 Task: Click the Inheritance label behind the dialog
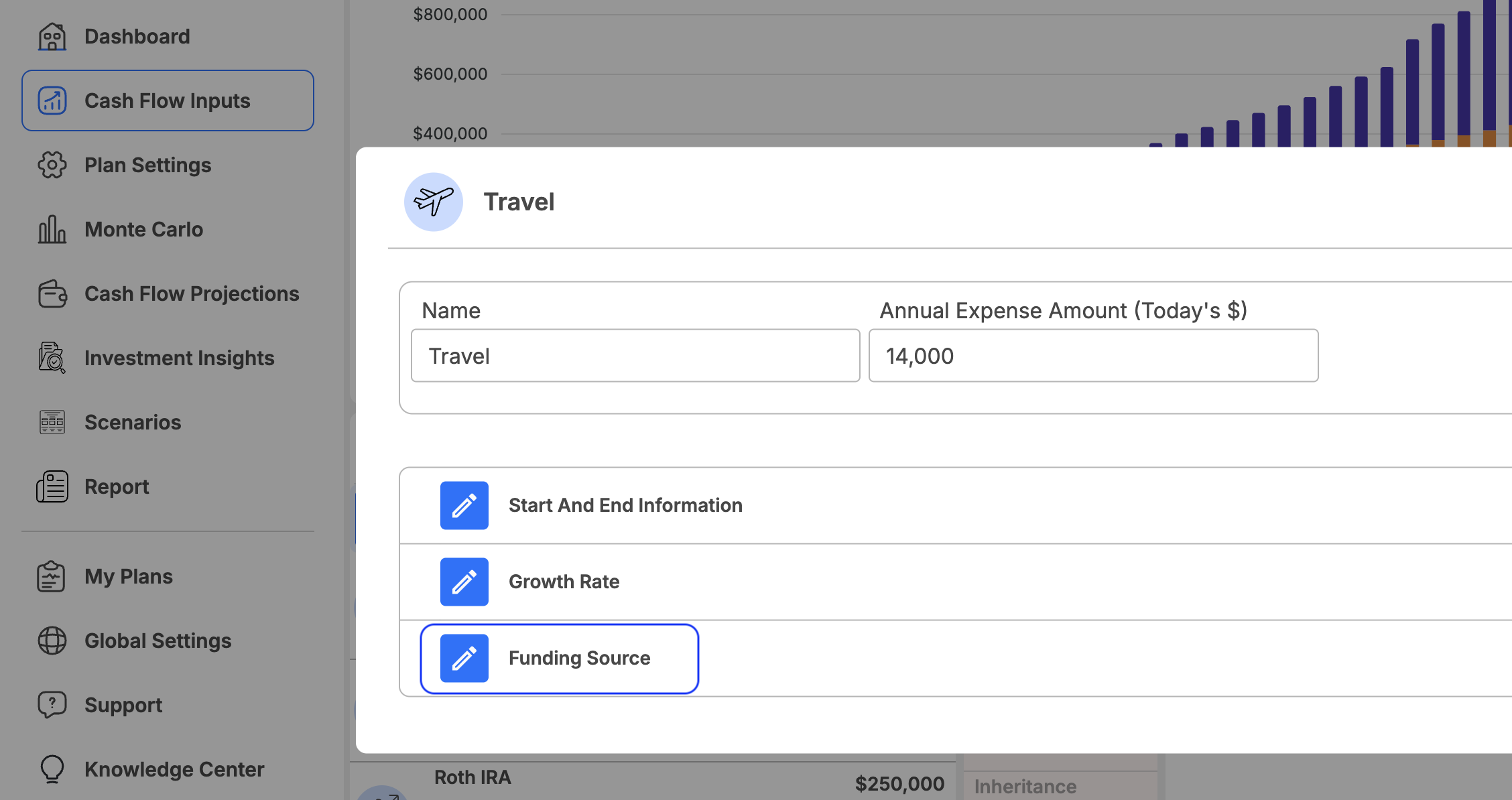point(1025,786)
